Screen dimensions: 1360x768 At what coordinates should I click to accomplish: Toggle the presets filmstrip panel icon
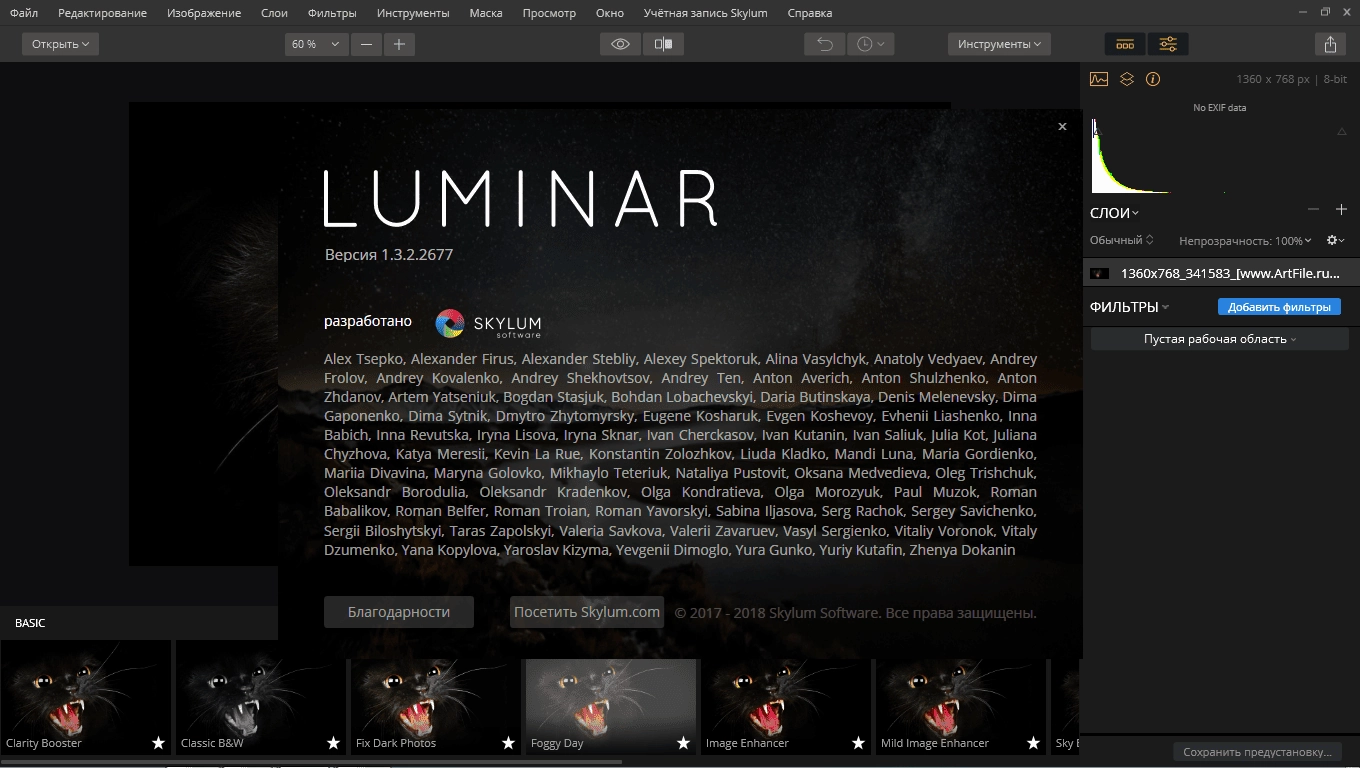[1125, 44]
